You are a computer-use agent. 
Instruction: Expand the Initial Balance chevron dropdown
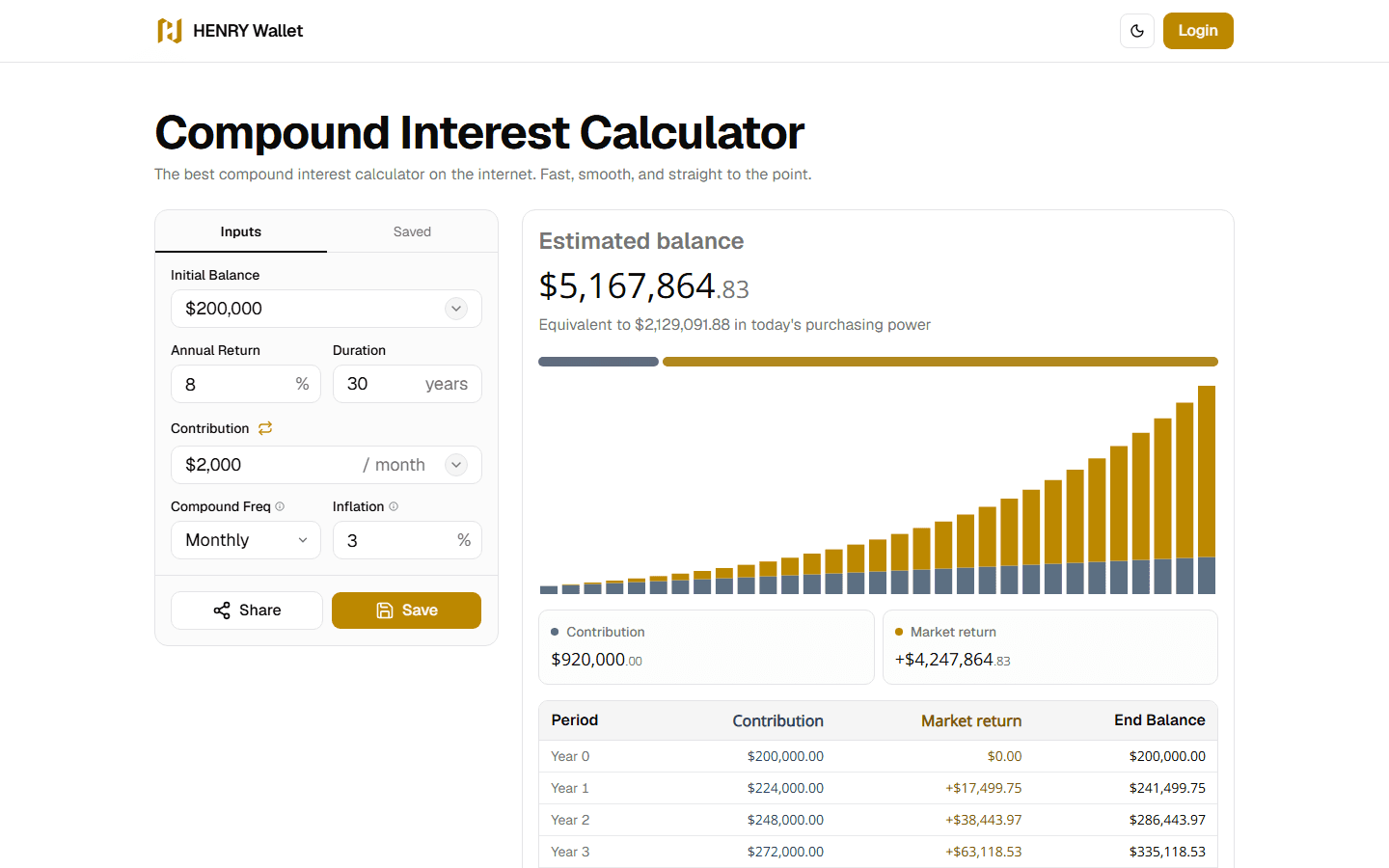click(x=456, y=309)
